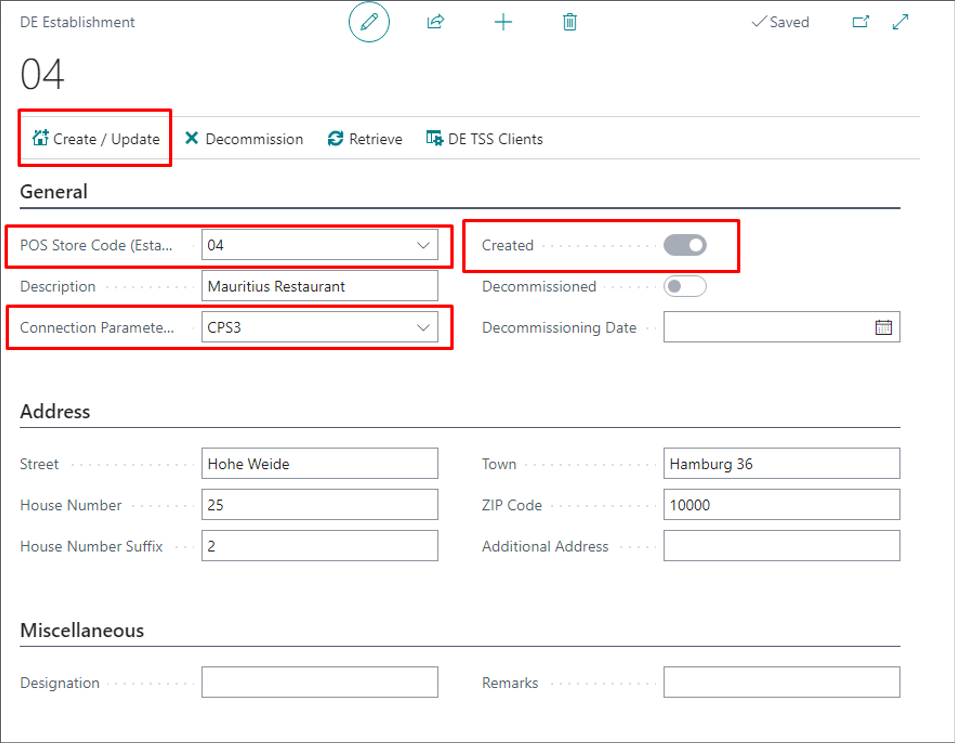Click the ZIP Code field
Viewport: 955px width, 743px height.
pyautogui.click(x=781, y=505)
